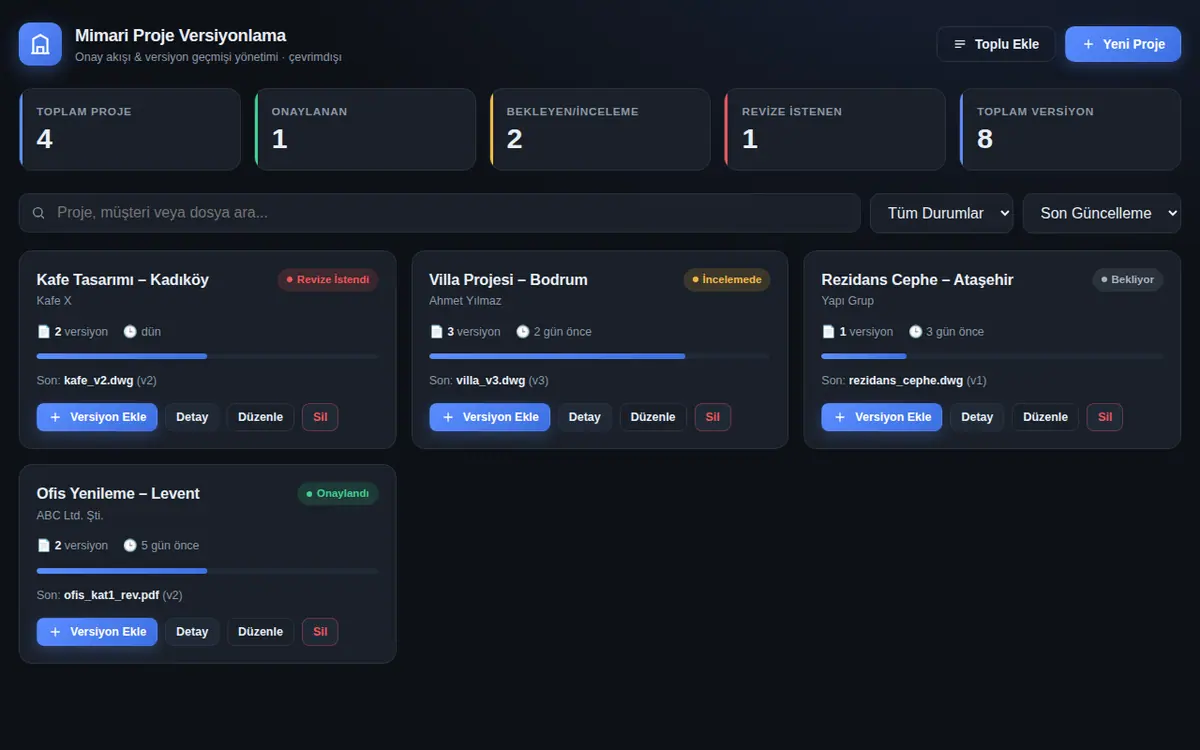Screen dimensions: 1200x750
Task: Click the document icon on Kafe Tasarımı card
Action: pyautogui.click(x=43, y=331)
